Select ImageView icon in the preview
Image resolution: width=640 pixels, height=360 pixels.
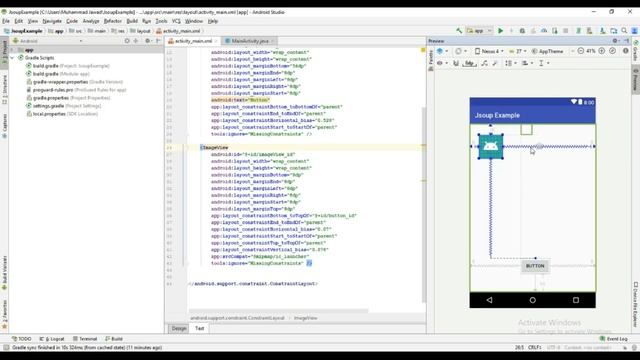pyautogui.click(x=490, y=146)
